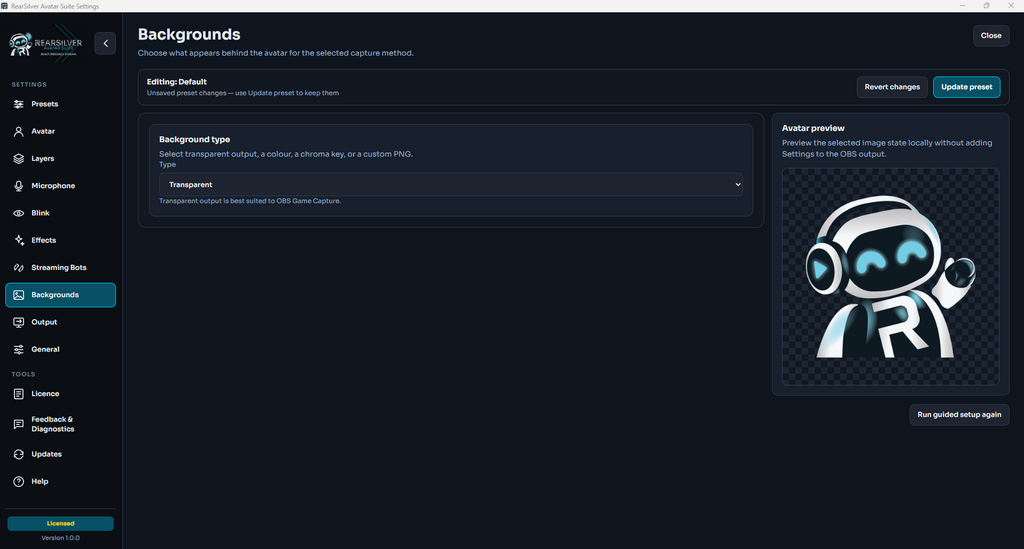The height and width of the screenshot is (549, 1024).
Task: Open the Presets sliders icon
Action: (18, 104)
